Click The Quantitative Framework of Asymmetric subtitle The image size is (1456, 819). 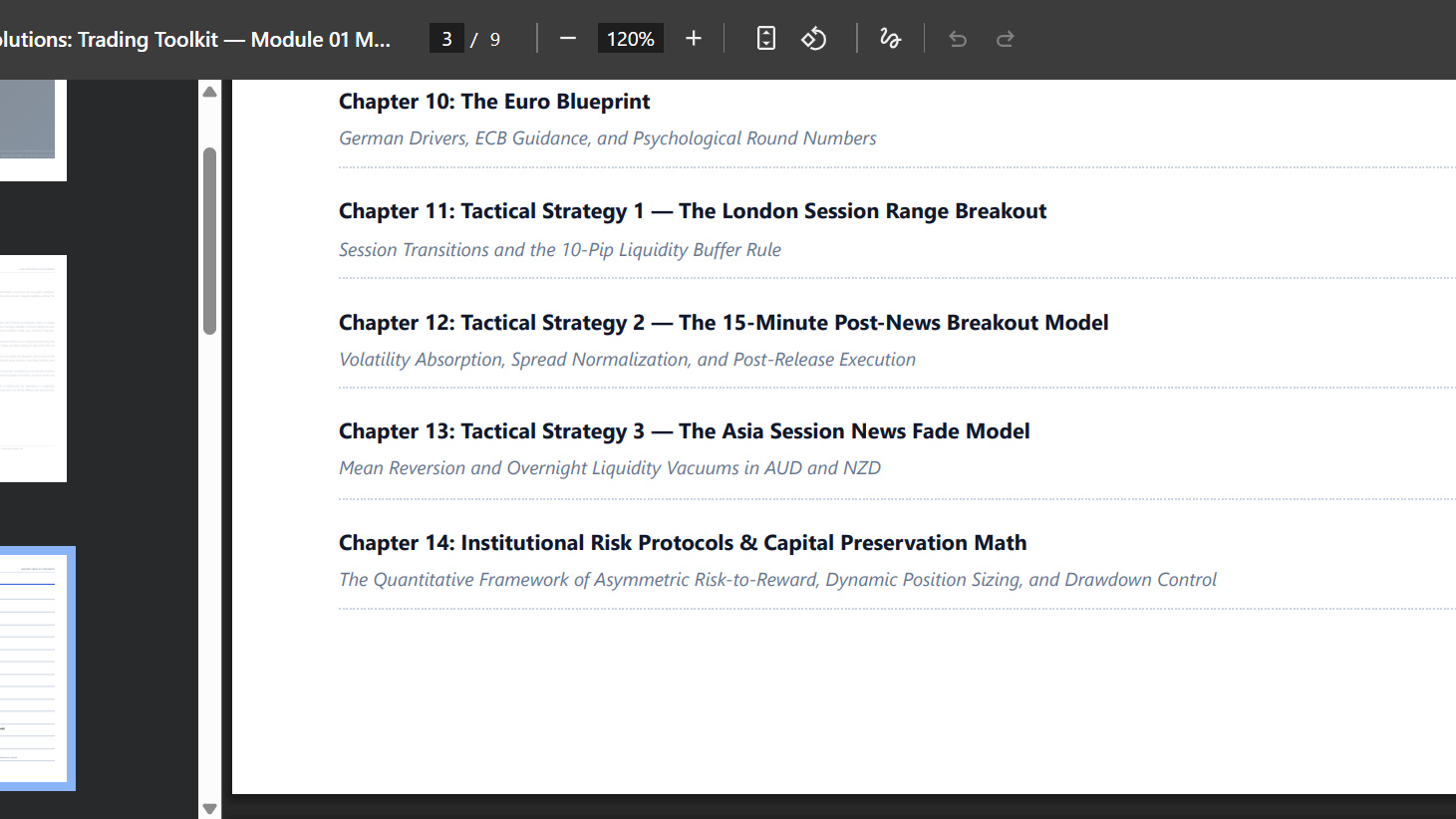[x=777, y=580]
